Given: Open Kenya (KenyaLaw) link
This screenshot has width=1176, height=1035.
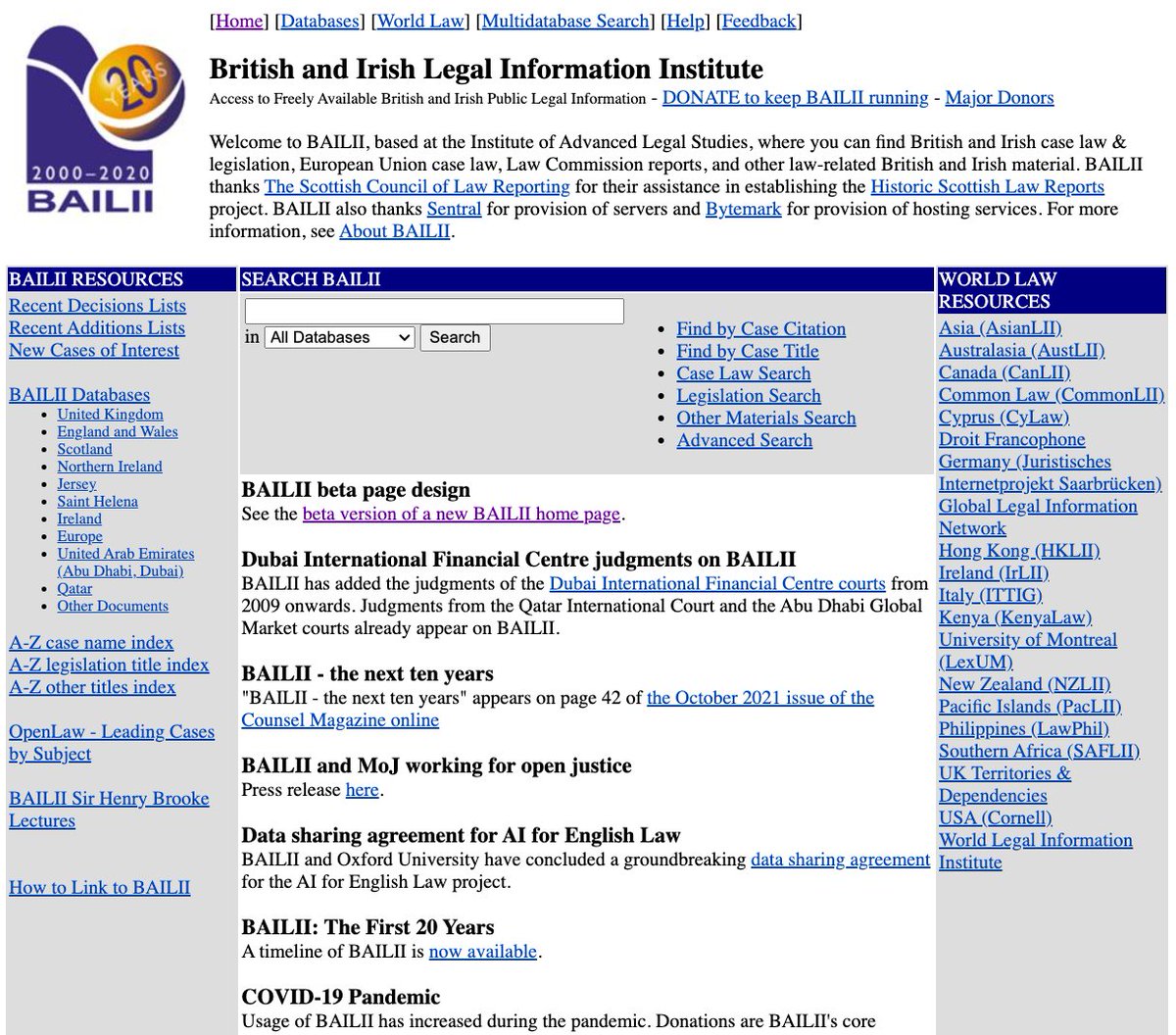Looking at the screenshot, I should pyautogui.click(x=1015, y=617).
